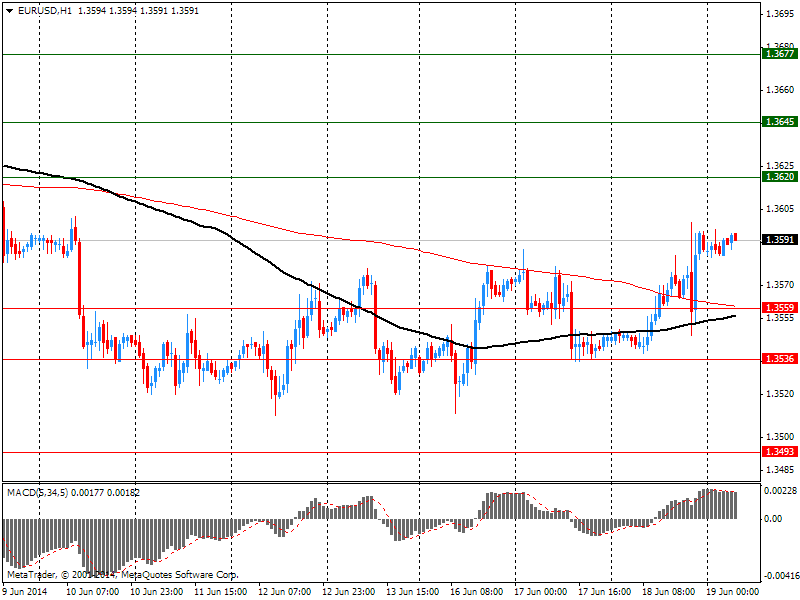
Task: Click the 1.3605 price axis label
Action: click(x=780, y=209)
